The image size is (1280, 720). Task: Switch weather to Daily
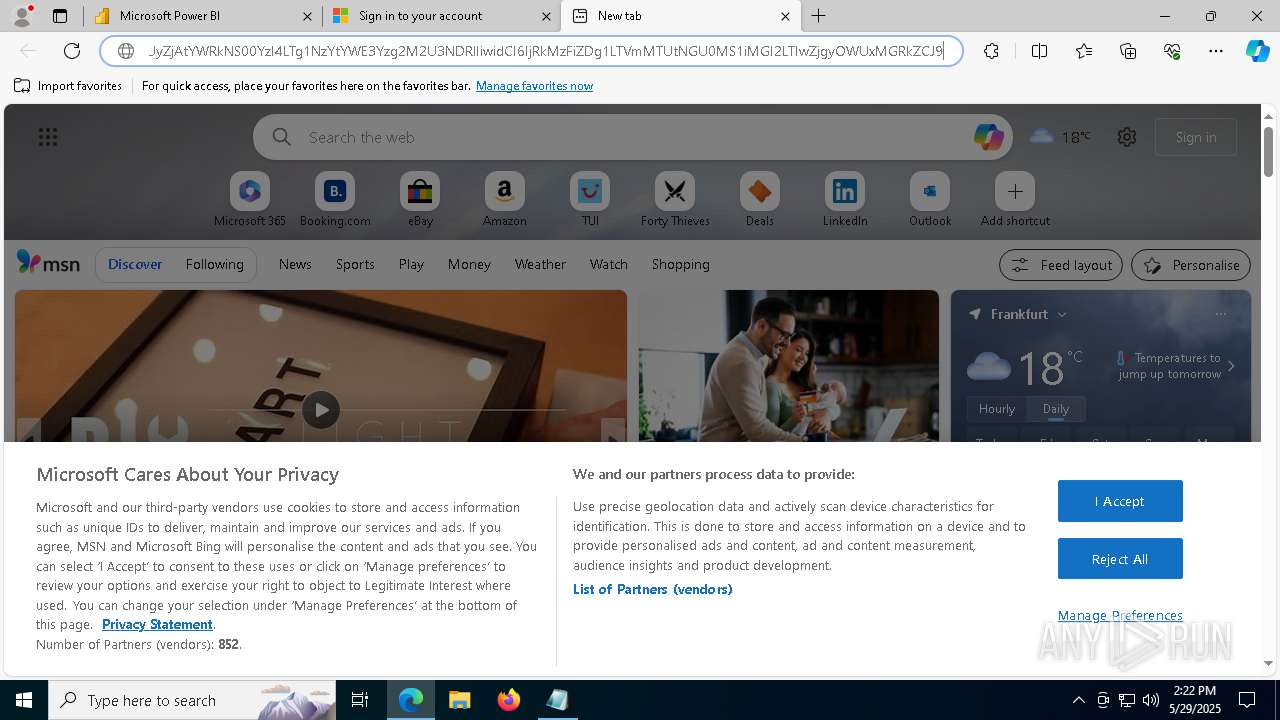pyautogui.click(x=1056, y=409)
